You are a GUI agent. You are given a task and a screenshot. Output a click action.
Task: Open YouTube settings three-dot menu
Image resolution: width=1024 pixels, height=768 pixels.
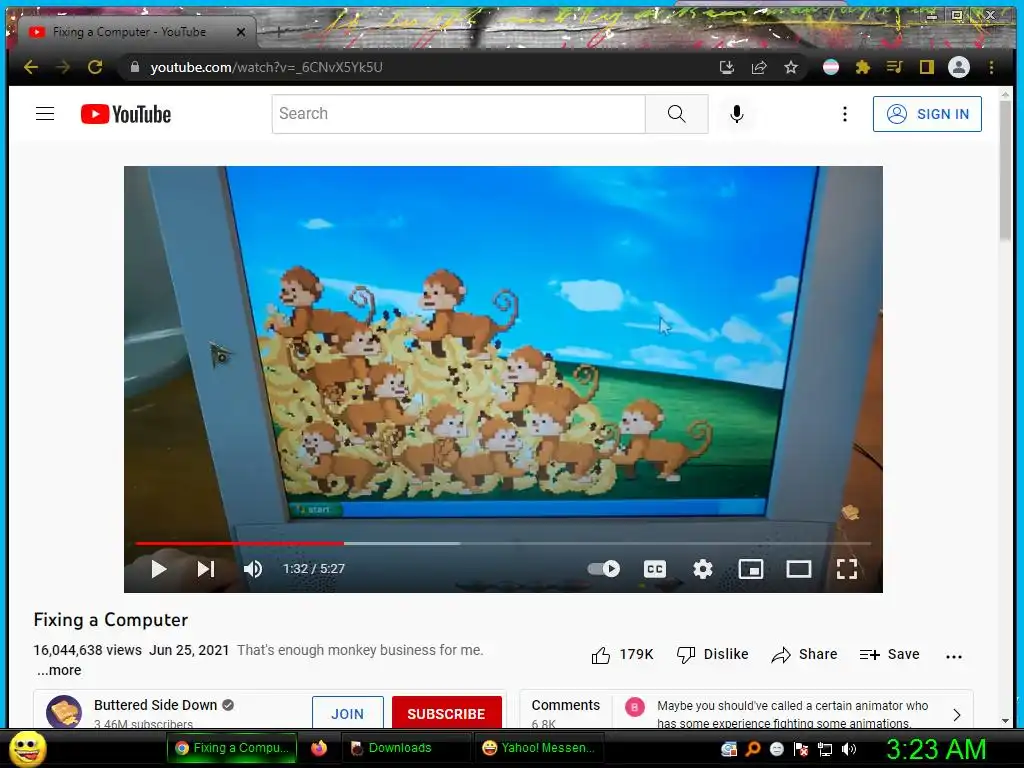844,114
